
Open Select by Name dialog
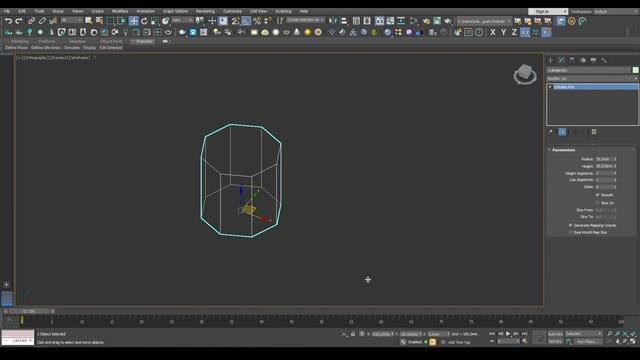pyautogui.click(x=99, y=21)
